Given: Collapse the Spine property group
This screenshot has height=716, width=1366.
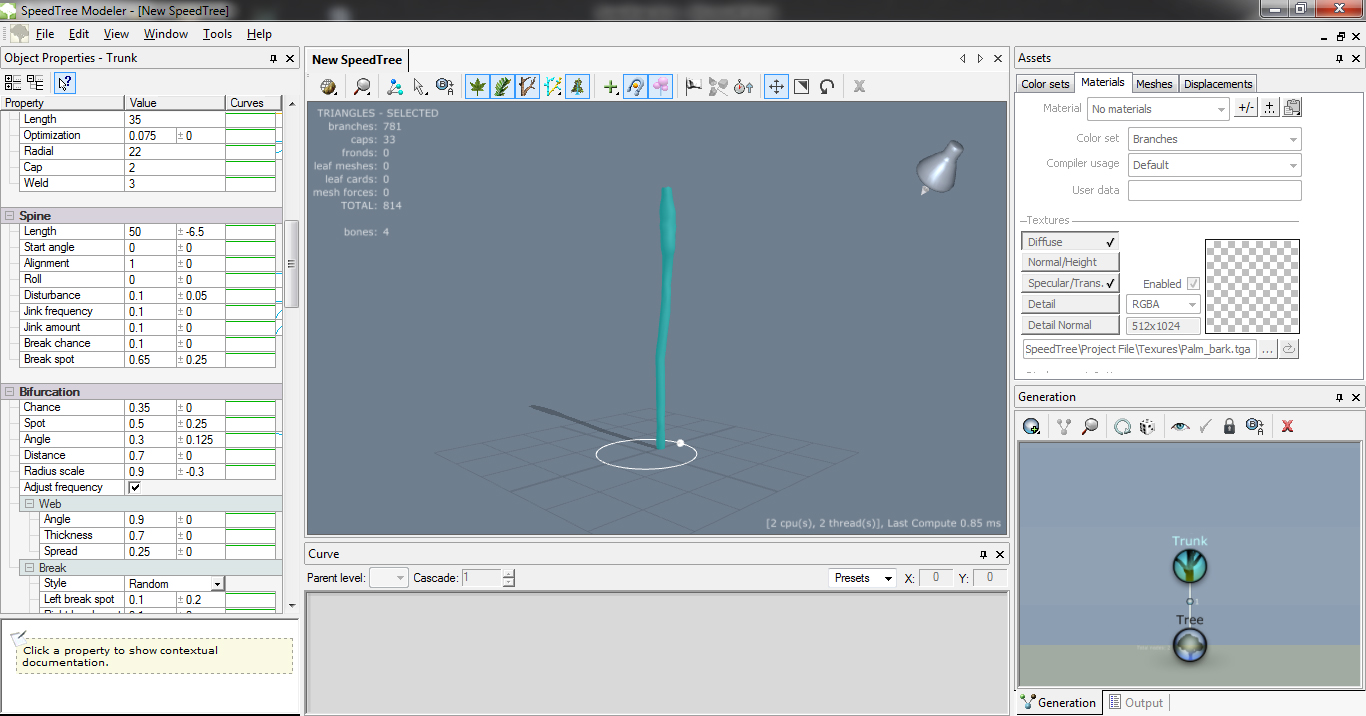Looking at the screenshot, I should [x=10, y=216].
